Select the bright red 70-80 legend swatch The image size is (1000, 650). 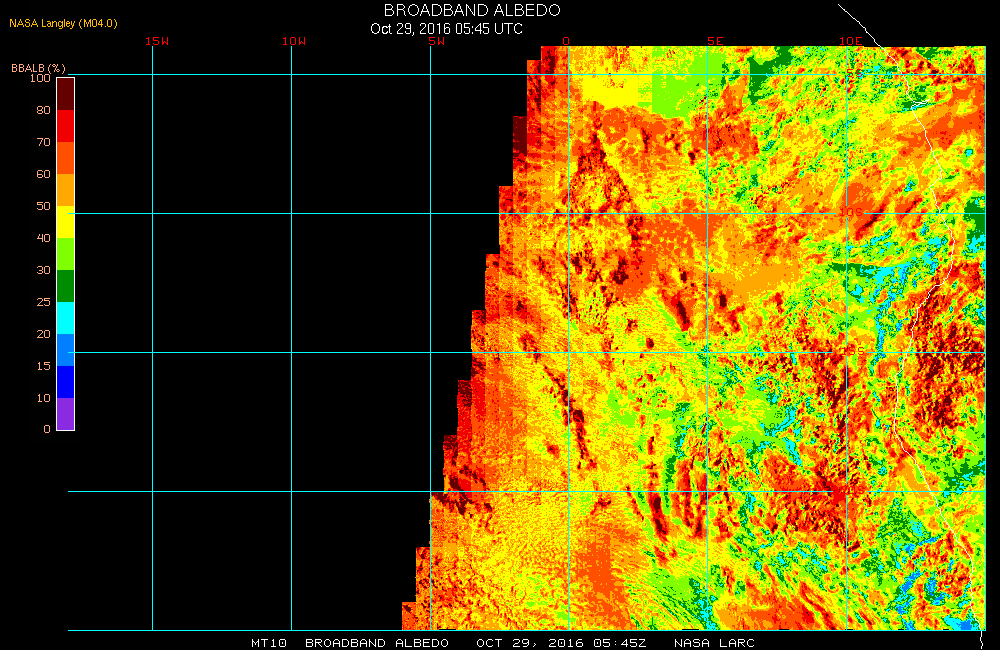point(65,126)
